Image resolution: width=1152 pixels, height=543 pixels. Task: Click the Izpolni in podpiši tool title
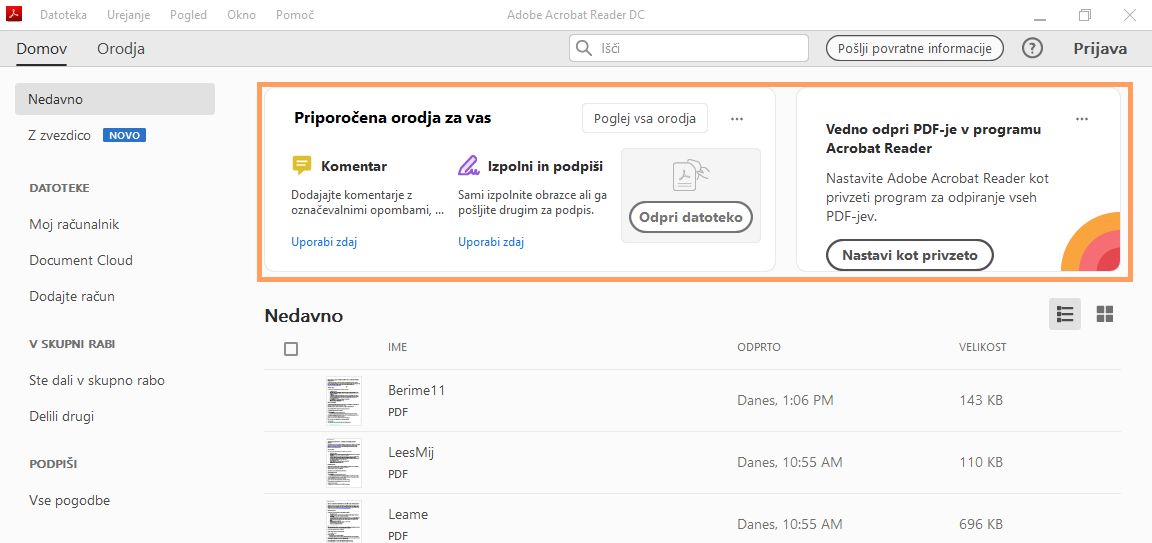[546, 167]
